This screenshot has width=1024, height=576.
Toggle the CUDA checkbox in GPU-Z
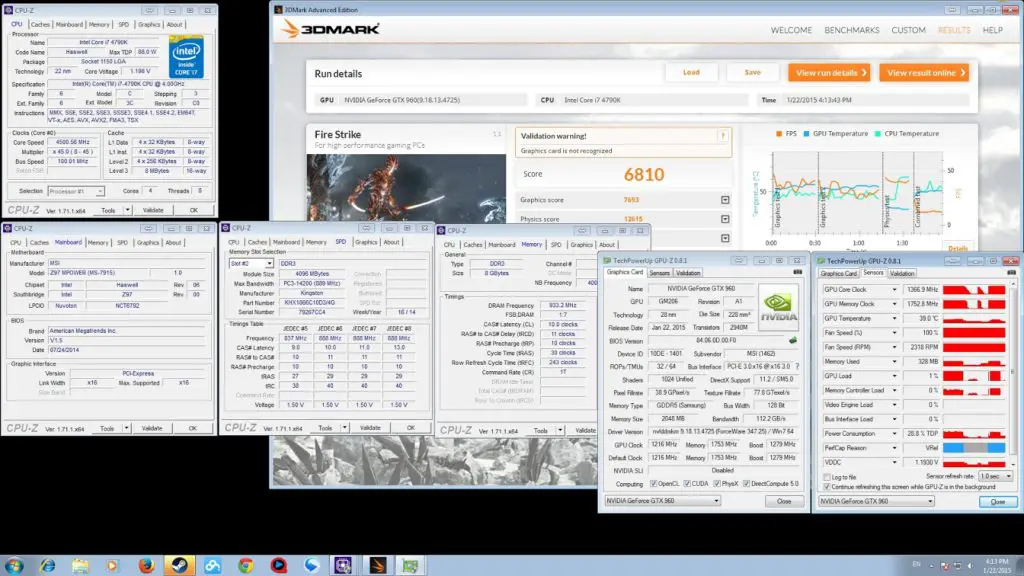pyautogui.click(x=687, y=484)
